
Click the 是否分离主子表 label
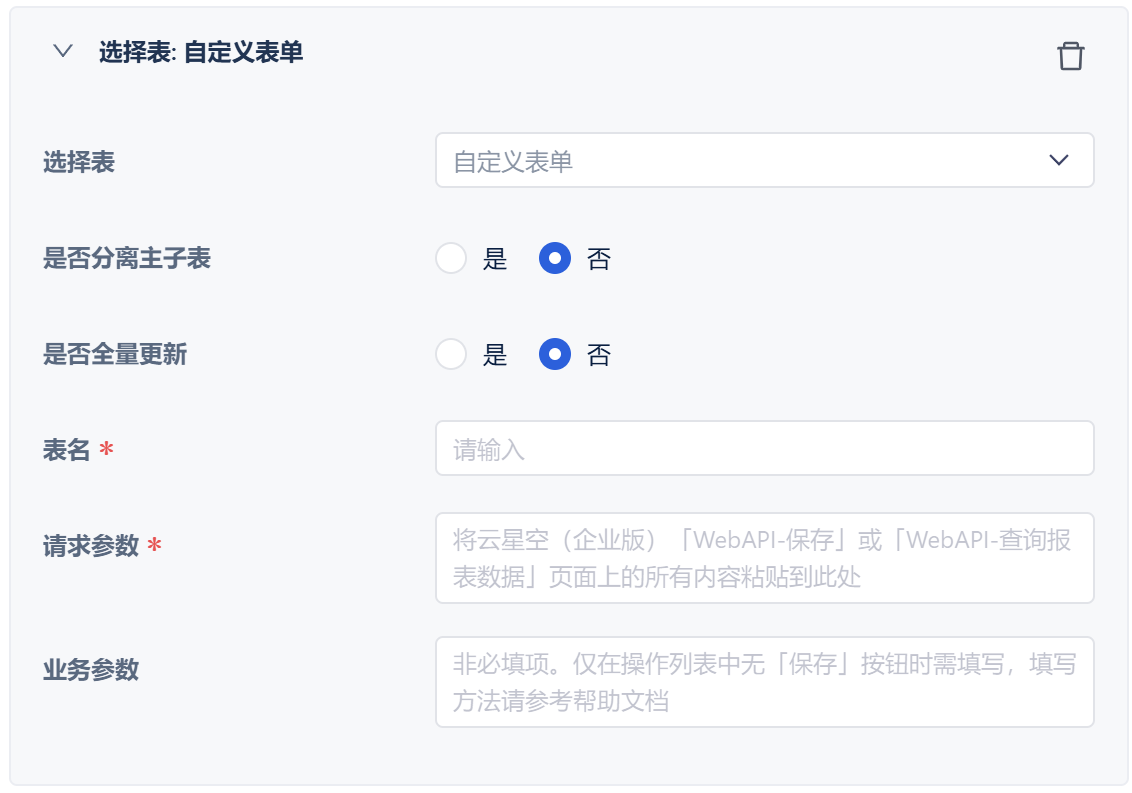(127, 259)
